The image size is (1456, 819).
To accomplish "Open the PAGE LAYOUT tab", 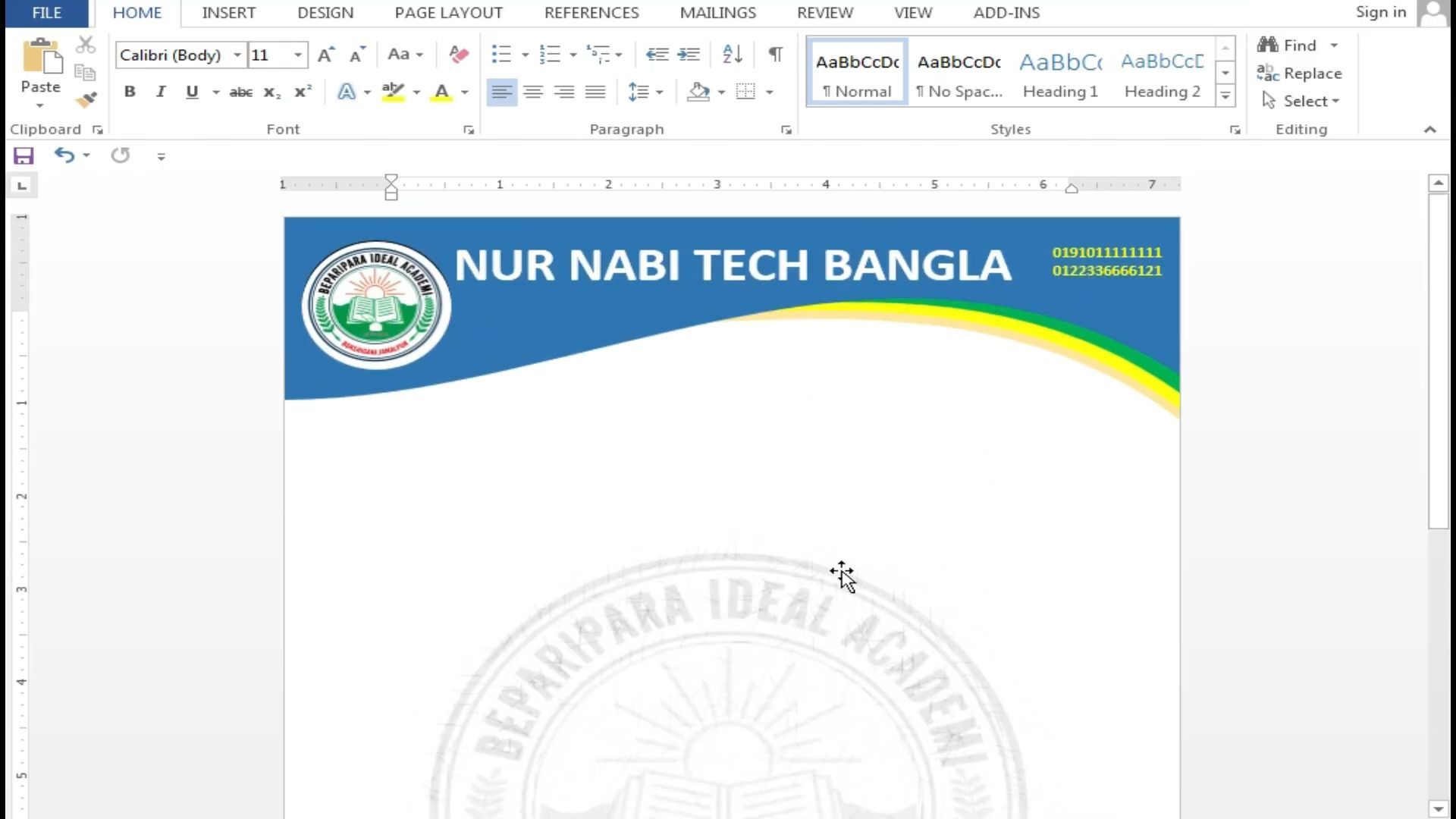I will [x=448, y=13].
